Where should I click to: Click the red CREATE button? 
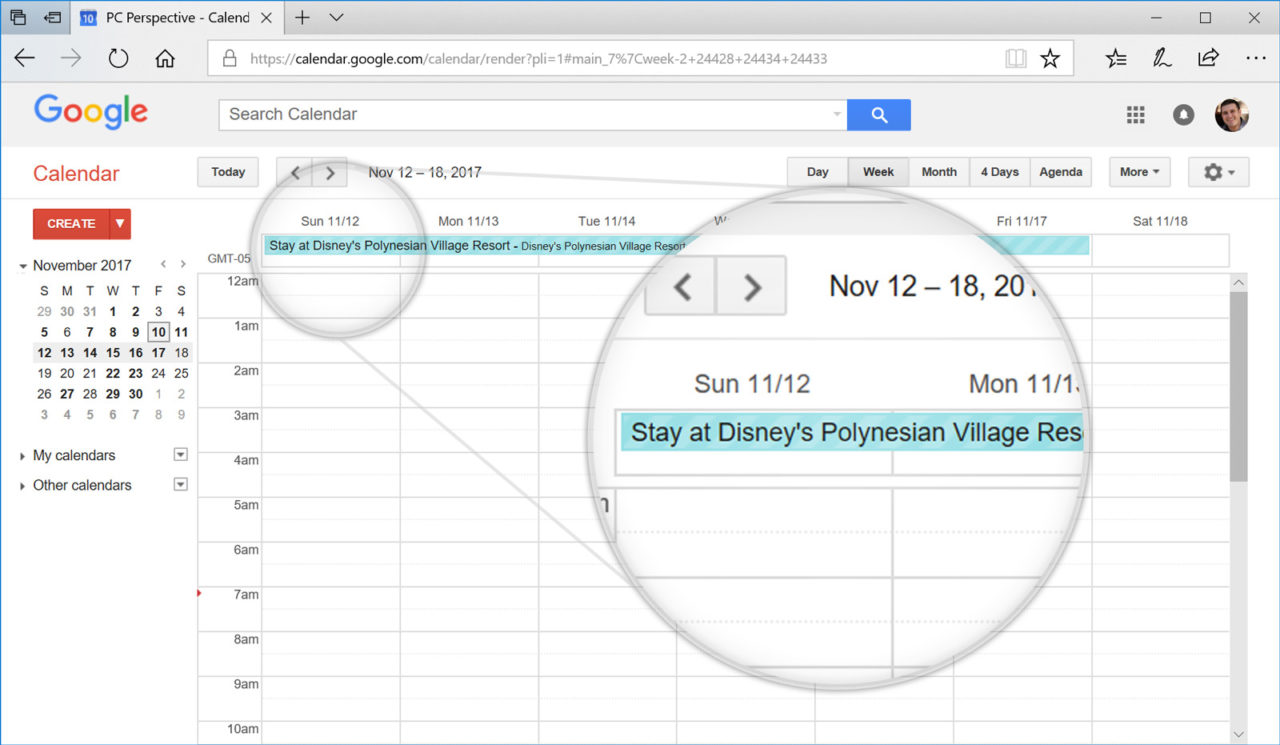coord(71,224)
